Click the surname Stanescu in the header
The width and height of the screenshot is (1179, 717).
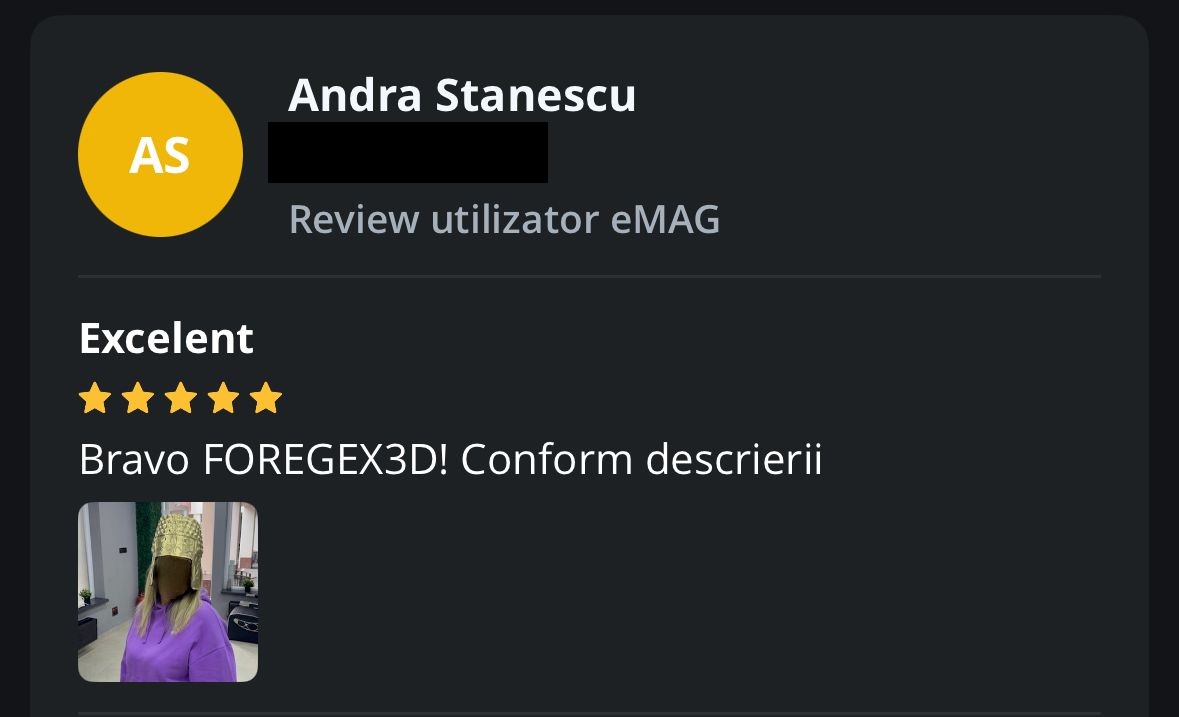(x=535, y=95)
